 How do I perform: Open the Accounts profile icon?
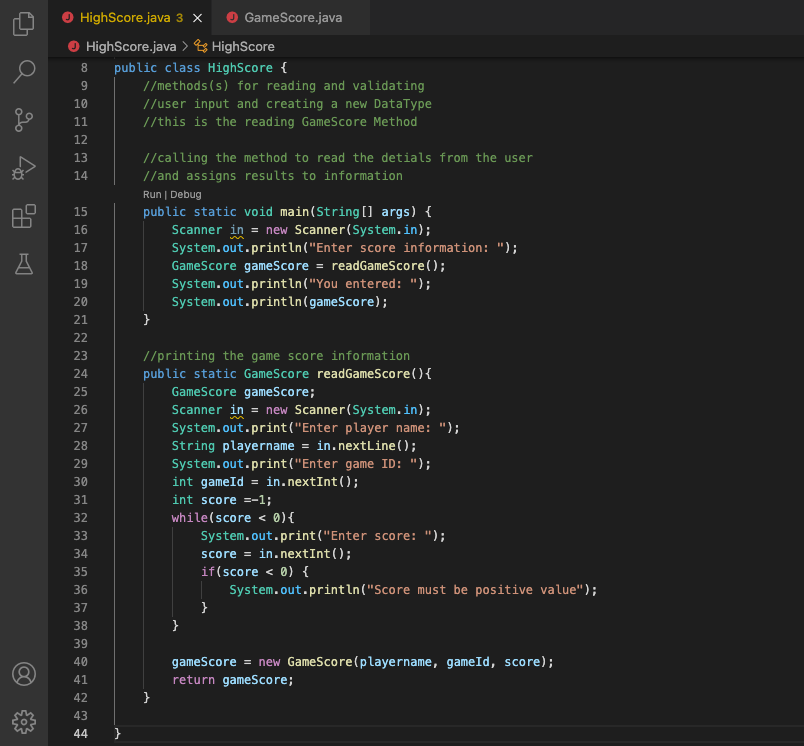click(x=24, y=674)
